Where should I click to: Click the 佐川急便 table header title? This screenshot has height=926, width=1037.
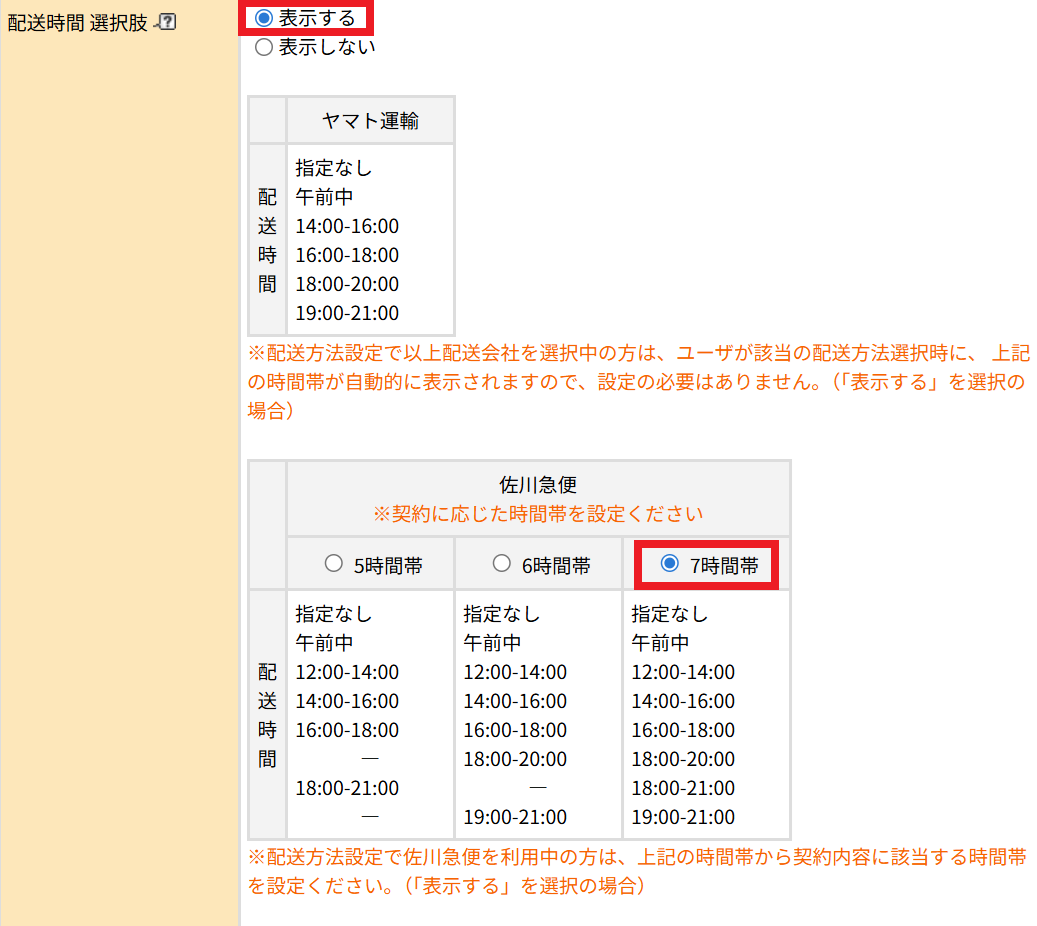click(538, 485)
